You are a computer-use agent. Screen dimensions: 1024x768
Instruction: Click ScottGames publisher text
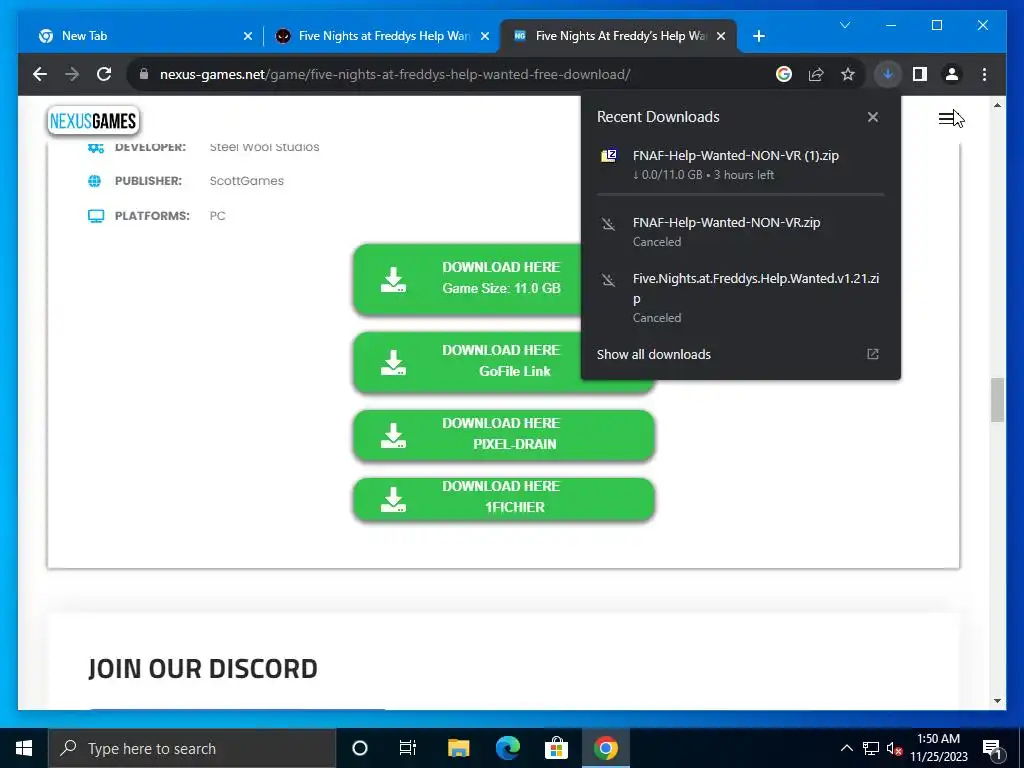[x=247, y=181]
